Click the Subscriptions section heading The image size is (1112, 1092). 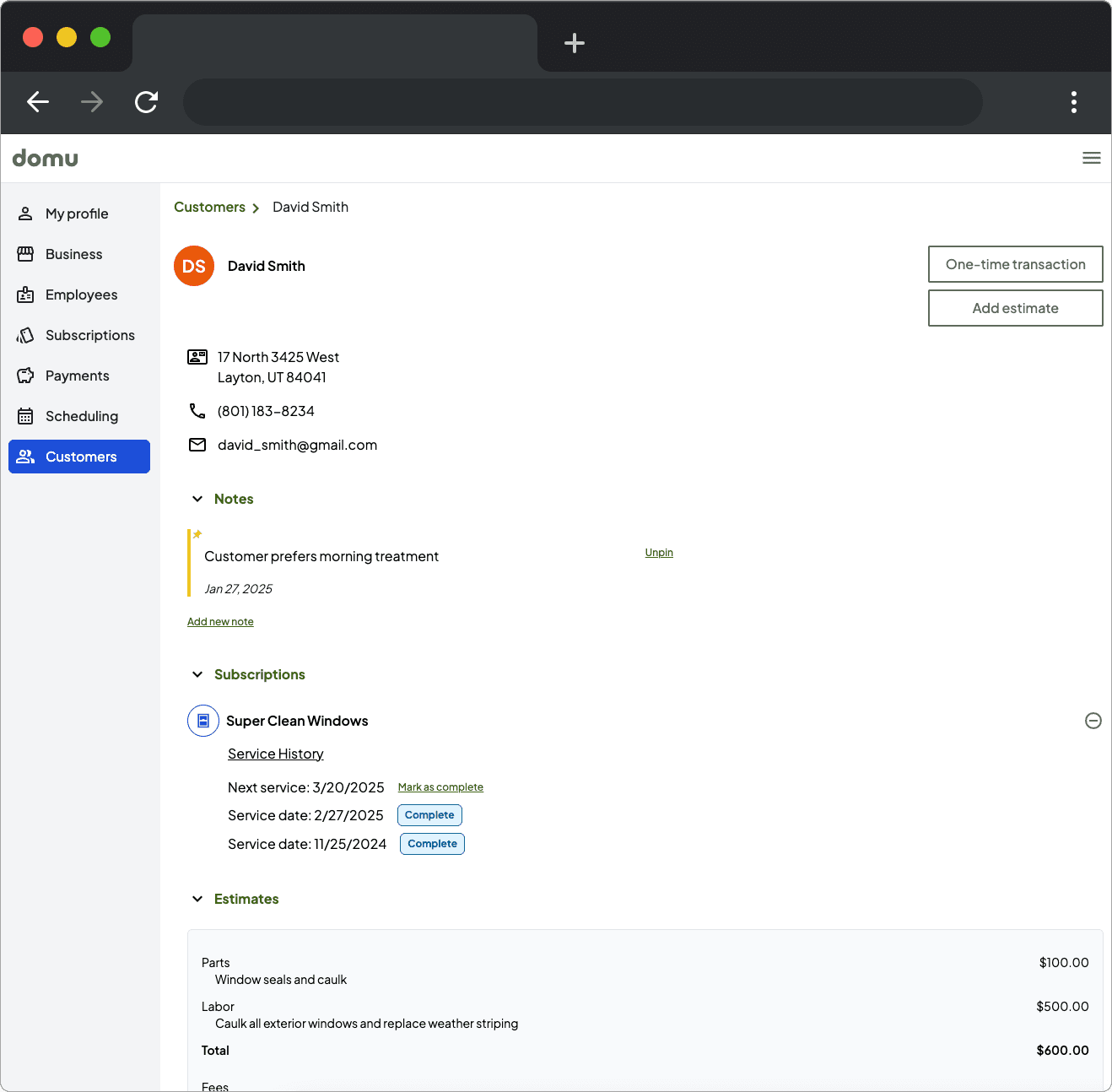pos(260,674)
